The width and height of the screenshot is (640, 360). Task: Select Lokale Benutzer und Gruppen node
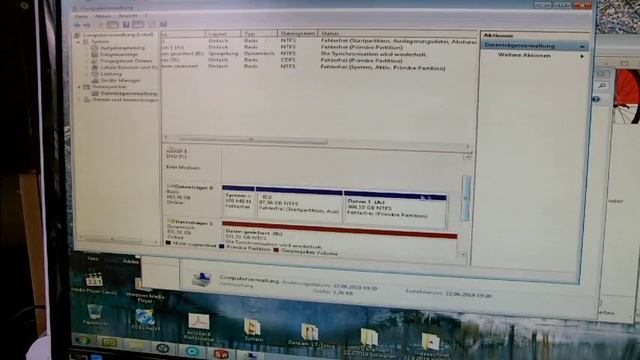tap(129, 67)
